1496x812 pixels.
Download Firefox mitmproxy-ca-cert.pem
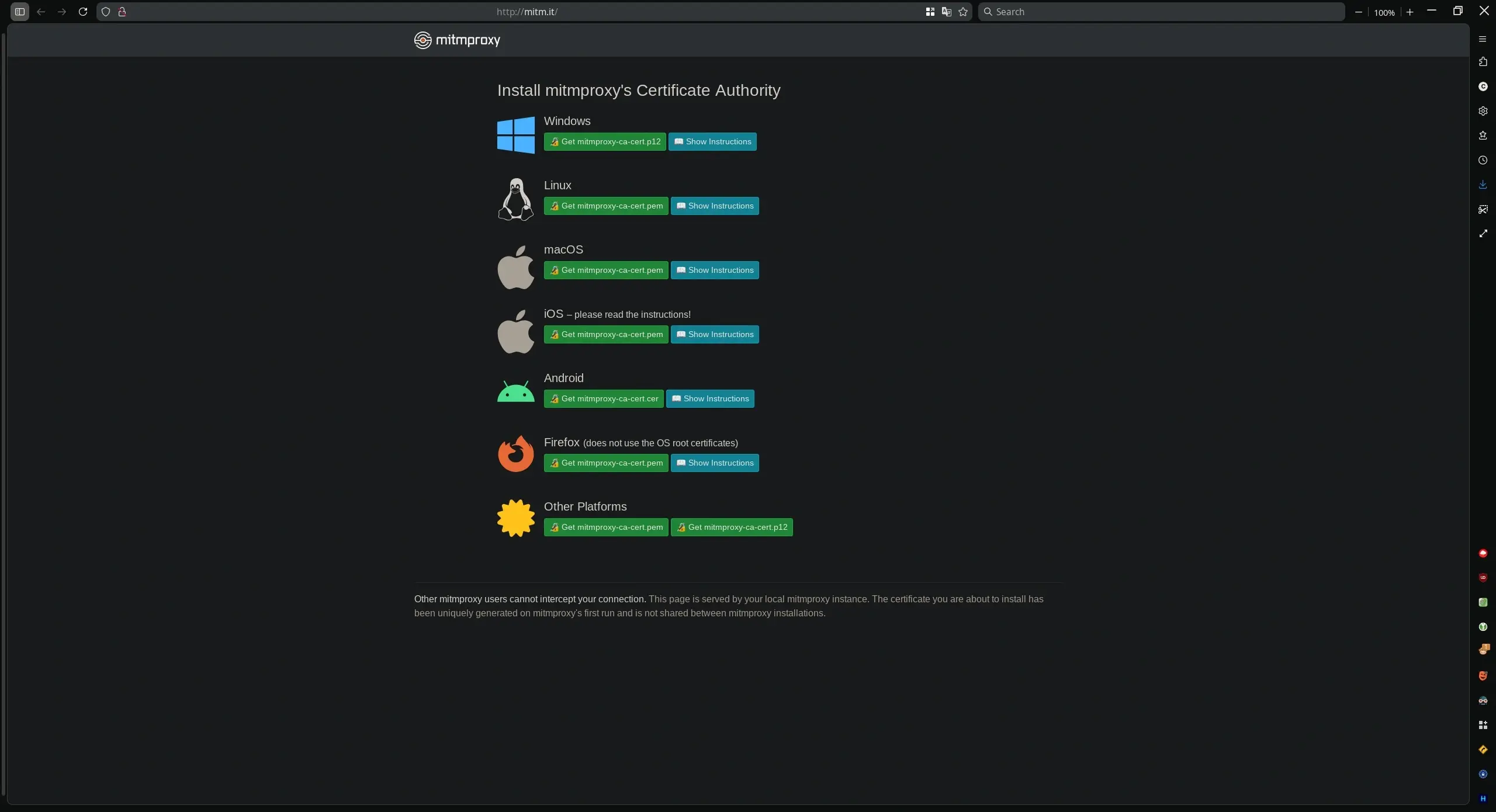tap(606, 463)
